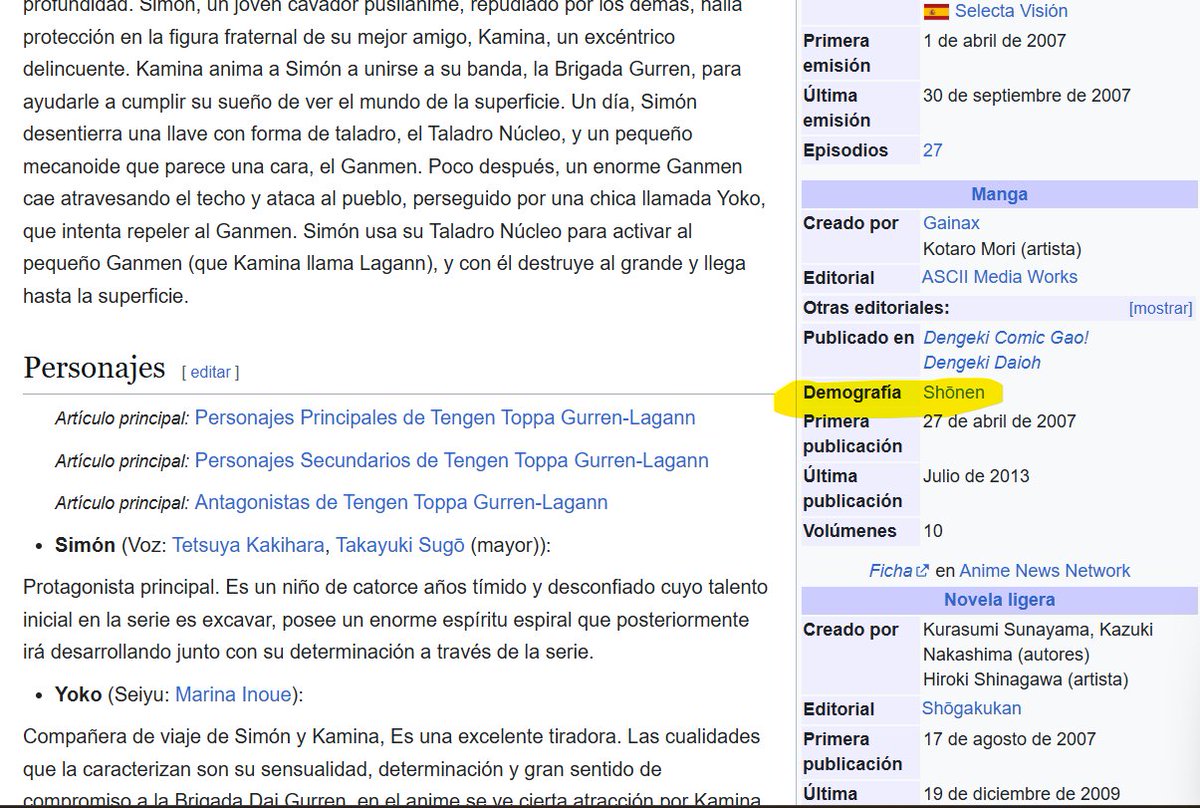Click the bold Yoko character name

(x=79, y=694)
